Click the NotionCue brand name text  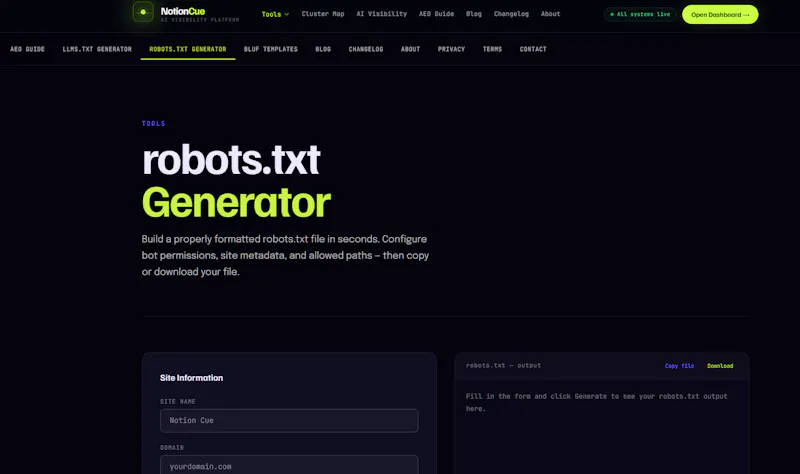[x=183, y=11]
